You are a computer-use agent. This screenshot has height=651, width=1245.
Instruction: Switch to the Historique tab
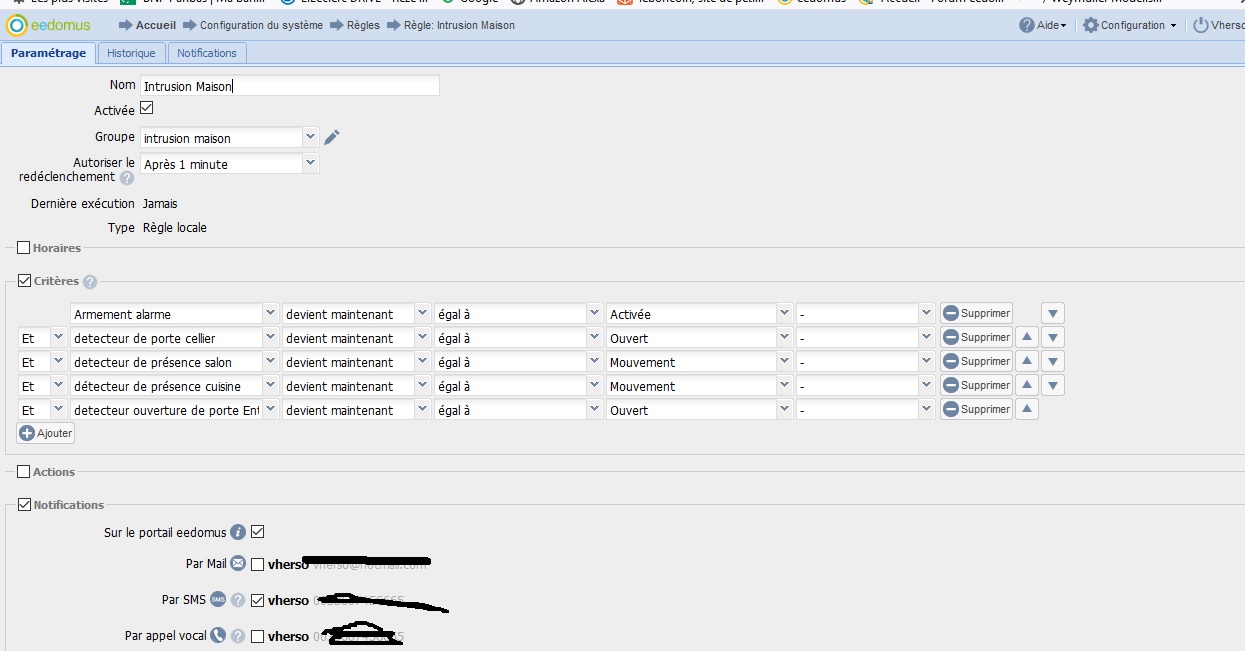pyautogui.click(x=132, y=53)
